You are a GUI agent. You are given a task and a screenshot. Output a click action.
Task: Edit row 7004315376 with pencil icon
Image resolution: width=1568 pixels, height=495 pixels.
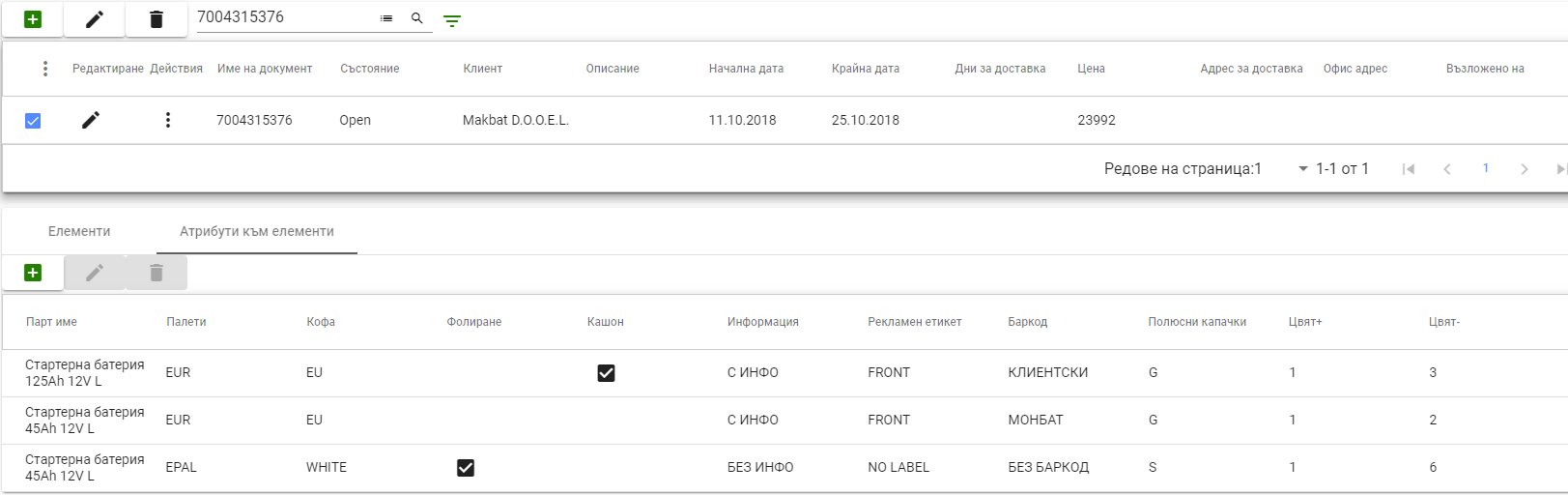pos(91,120)
